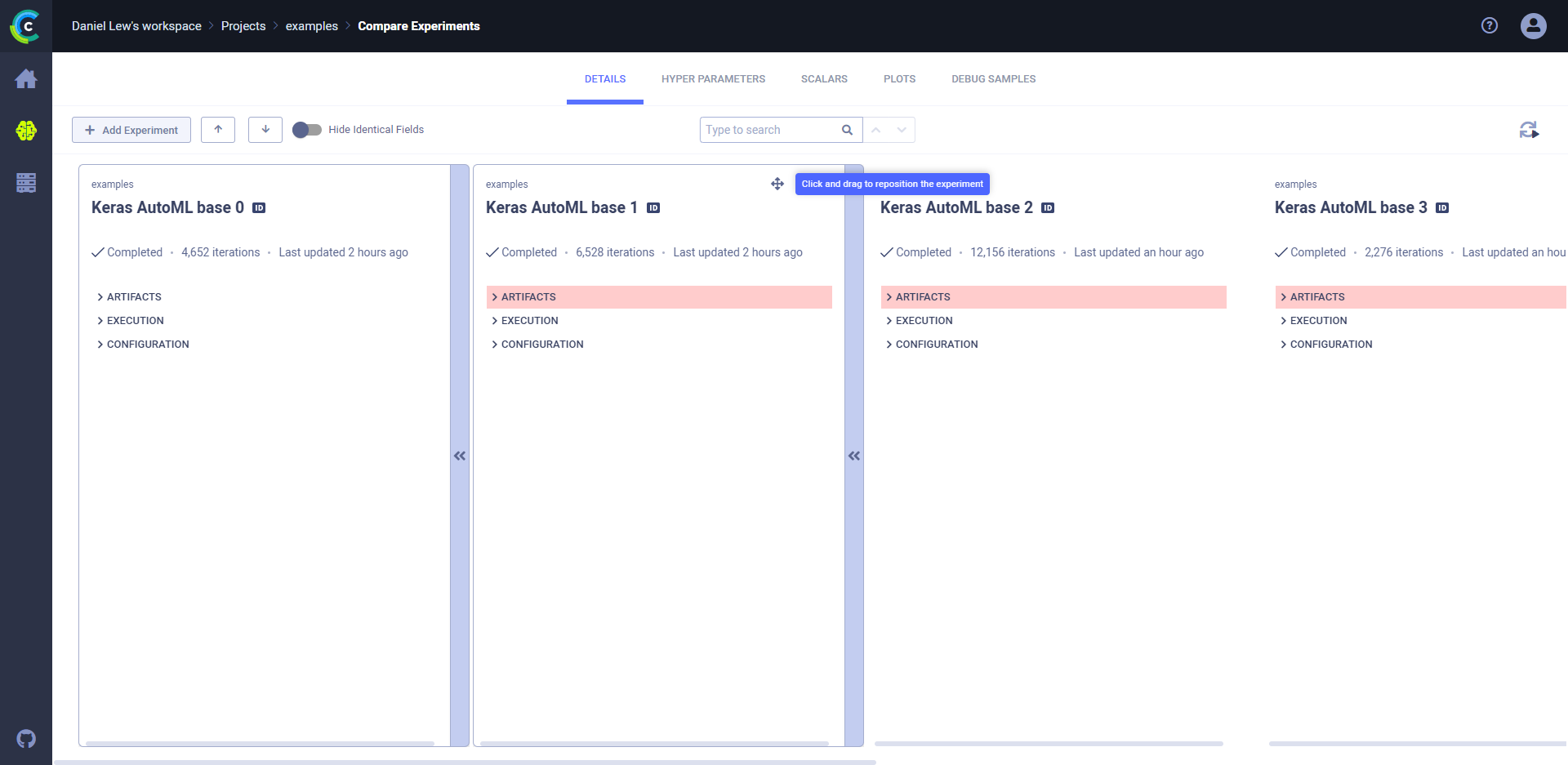
Task: Open the user profile avatar
Action: [1533, 26]
